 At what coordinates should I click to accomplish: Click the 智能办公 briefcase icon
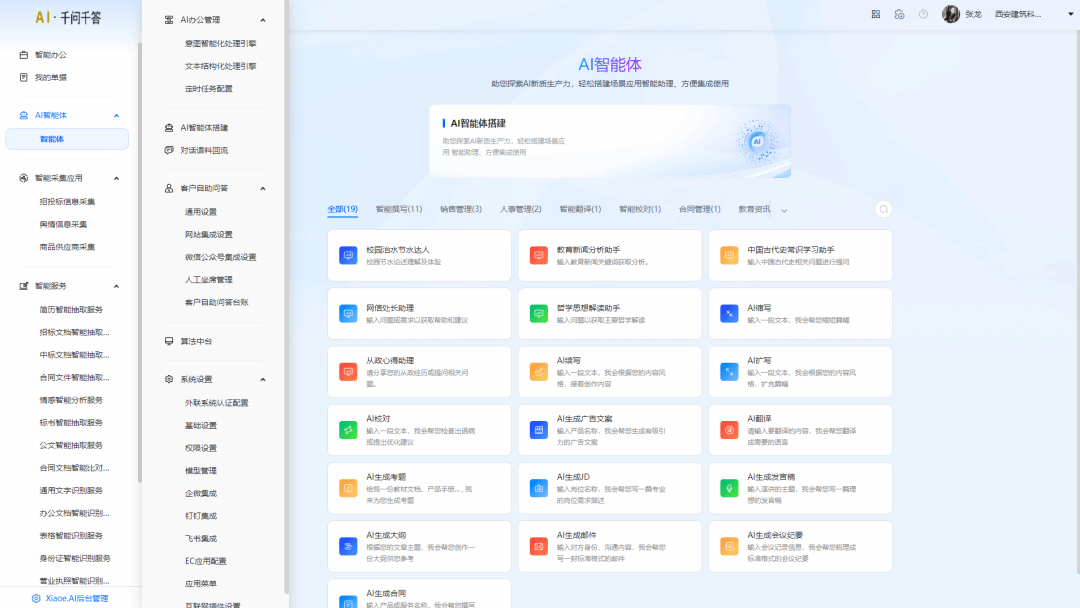[23, 54]
